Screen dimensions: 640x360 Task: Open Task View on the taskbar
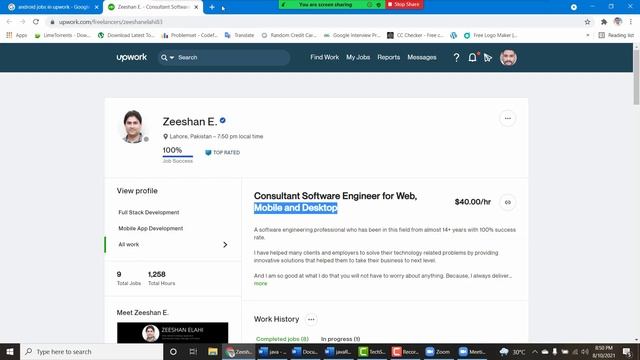click(x=193, y=351)
